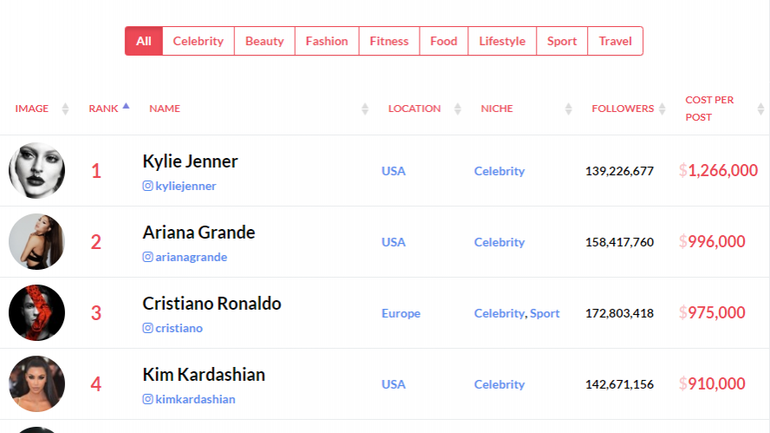Viewport: 770px width, 433px height.
Task: Sort by Followers column arrows
Action: [x=662, y=108]
